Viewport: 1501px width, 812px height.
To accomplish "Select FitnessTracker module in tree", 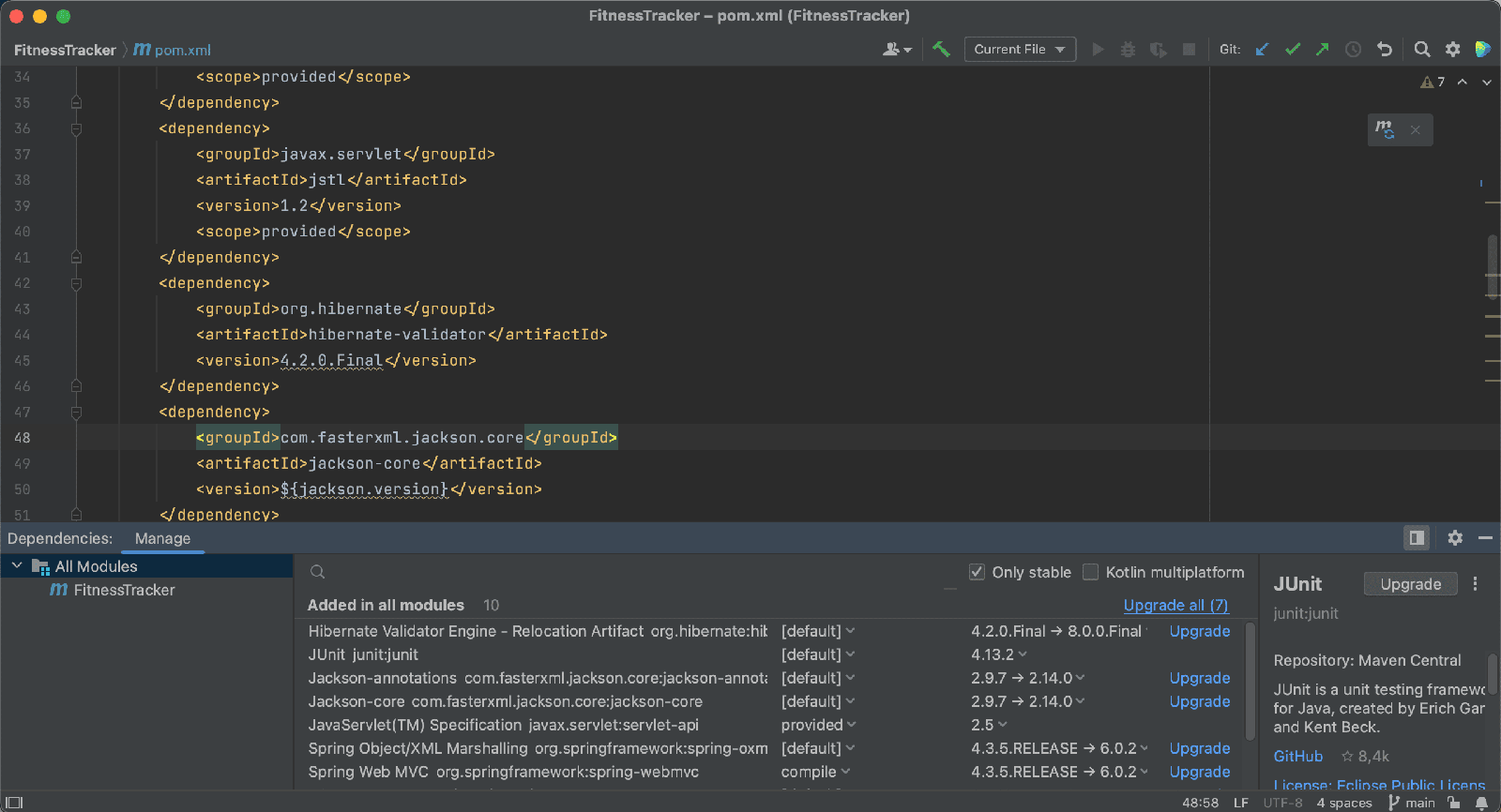I will [x=124, y=590].
